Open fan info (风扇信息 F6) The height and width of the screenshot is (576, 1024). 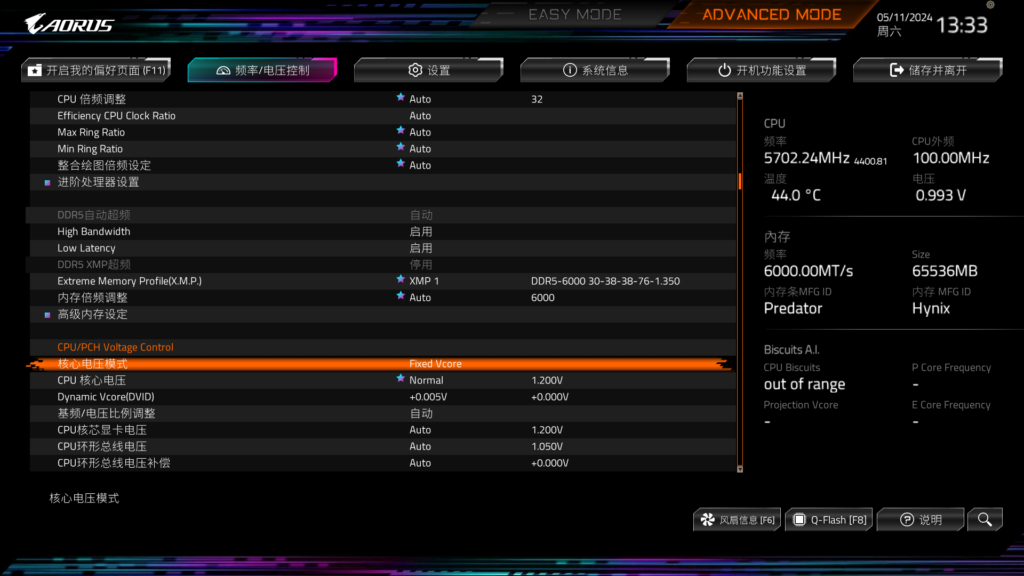point(737,519)
